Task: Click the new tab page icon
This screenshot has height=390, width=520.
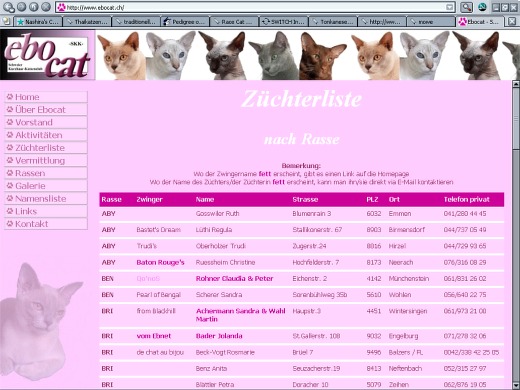Action: click(6, 21)
